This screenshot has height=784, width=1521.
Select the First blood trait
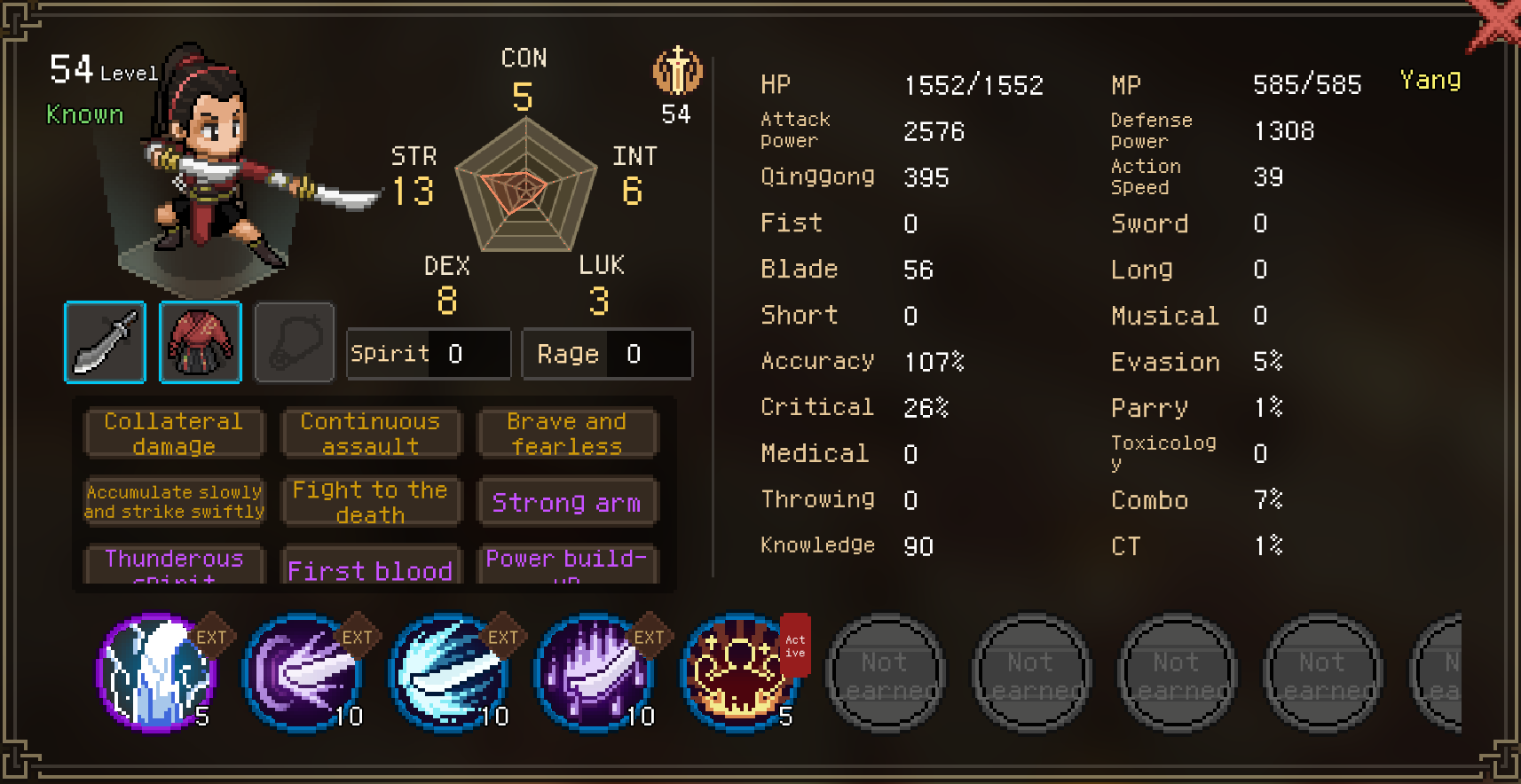(371, 565)
